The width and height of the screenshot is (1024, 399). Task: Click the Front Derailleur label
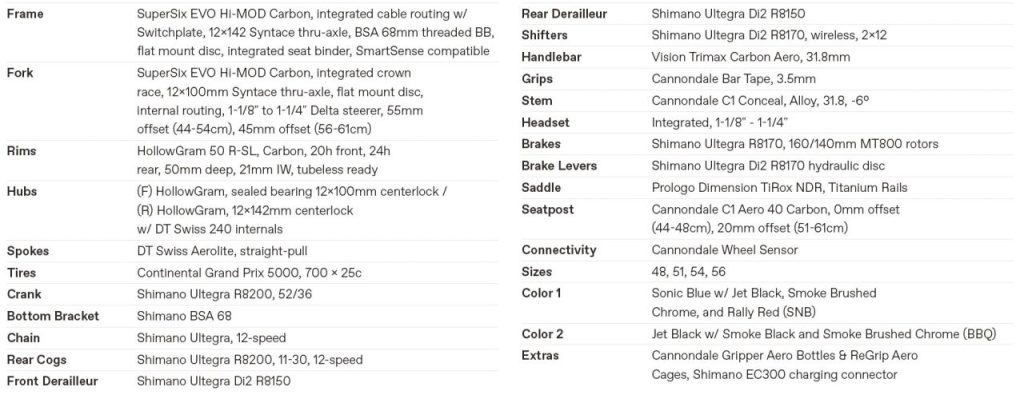(x=52, y=381)
